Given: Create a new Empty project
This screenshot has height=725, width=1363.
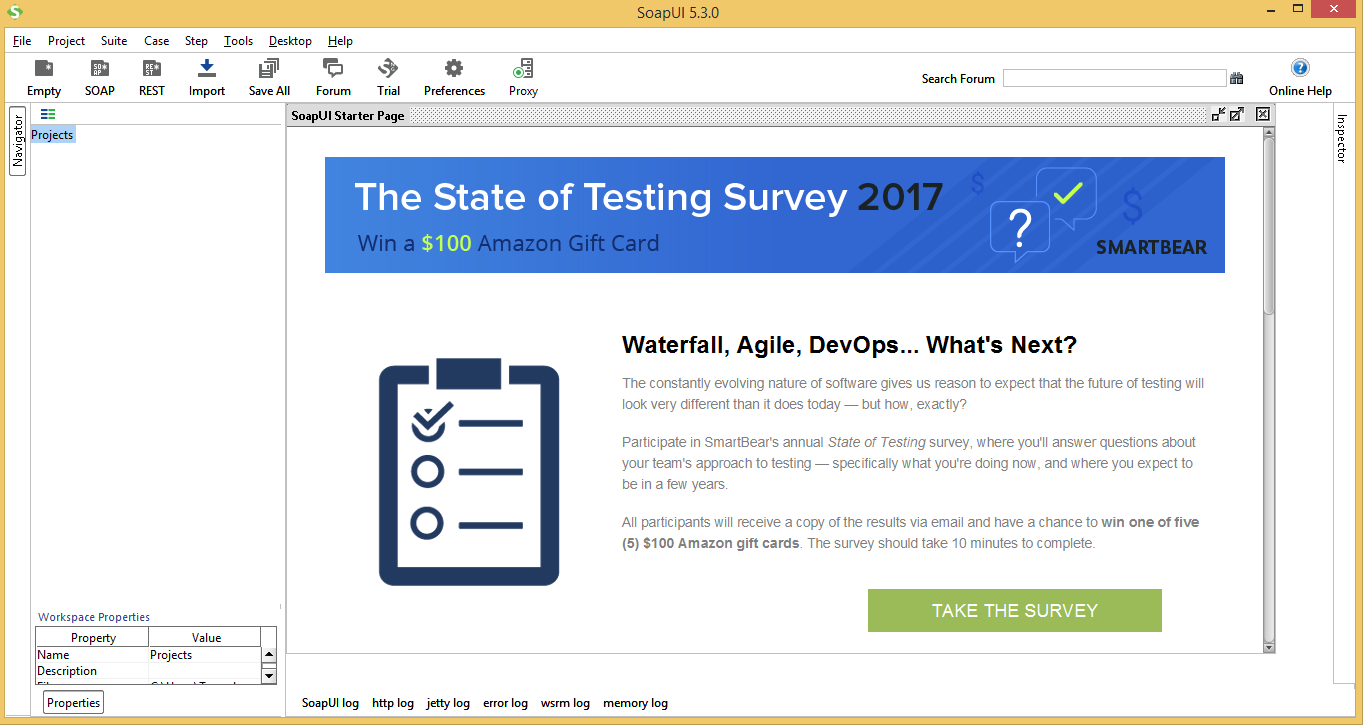Looking at the screenshot, I should pos(43,76).
